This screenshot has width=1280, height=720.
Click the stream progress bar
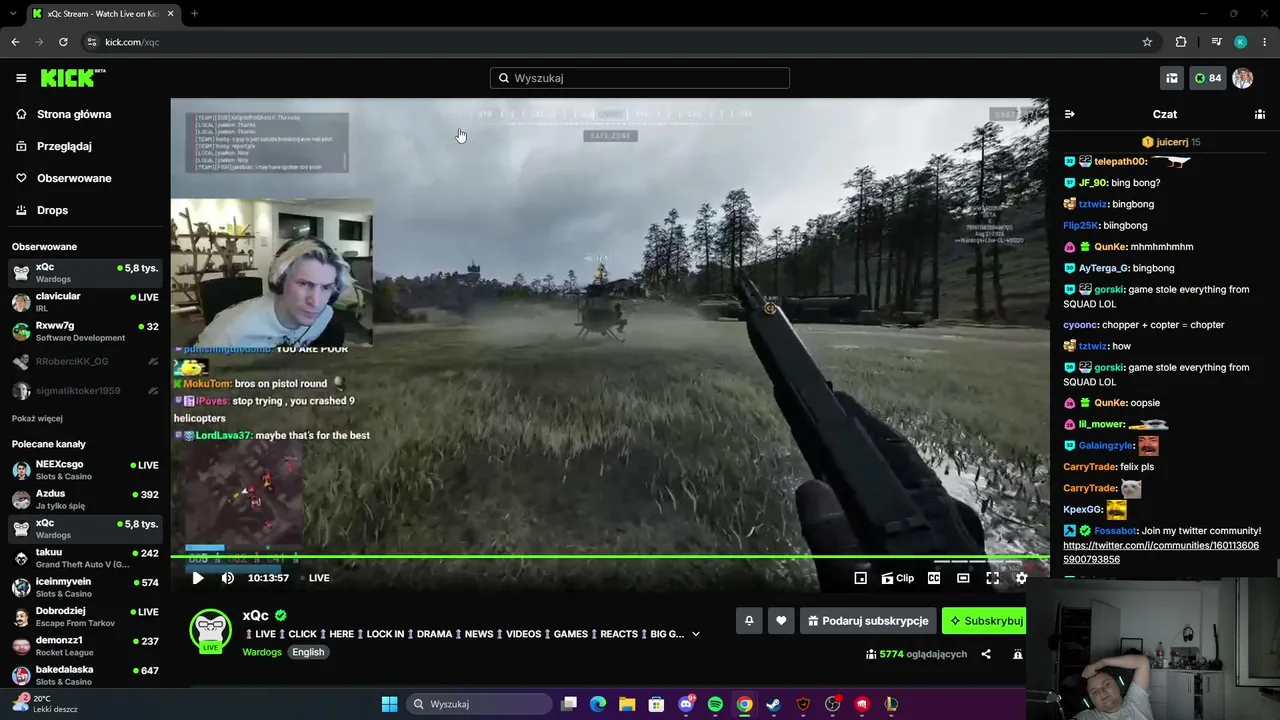click(610, 557)
